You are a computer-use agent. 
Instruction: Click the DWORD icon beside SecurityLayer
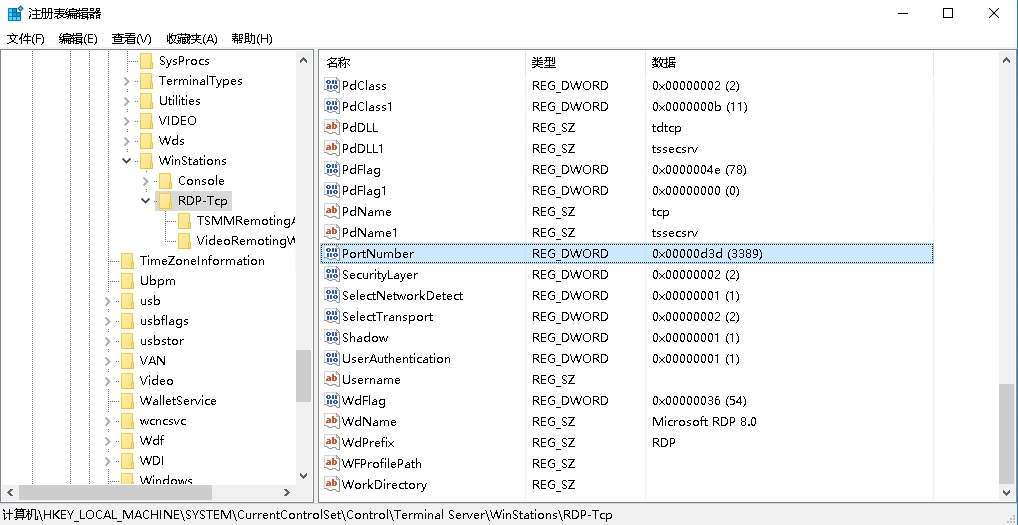pos(331,275)
